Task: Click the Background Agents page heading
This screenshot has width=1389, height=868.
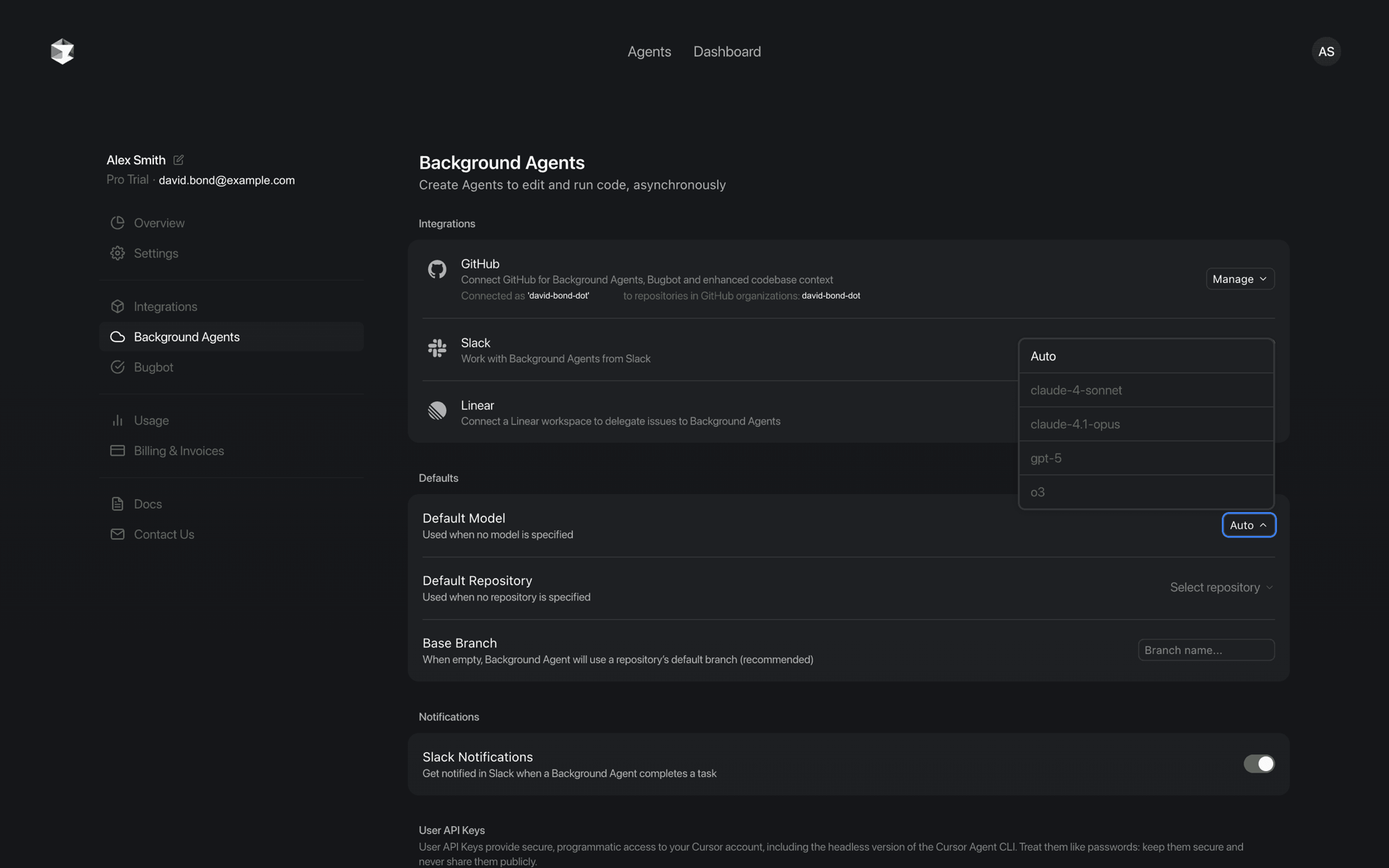Action: 501,163
